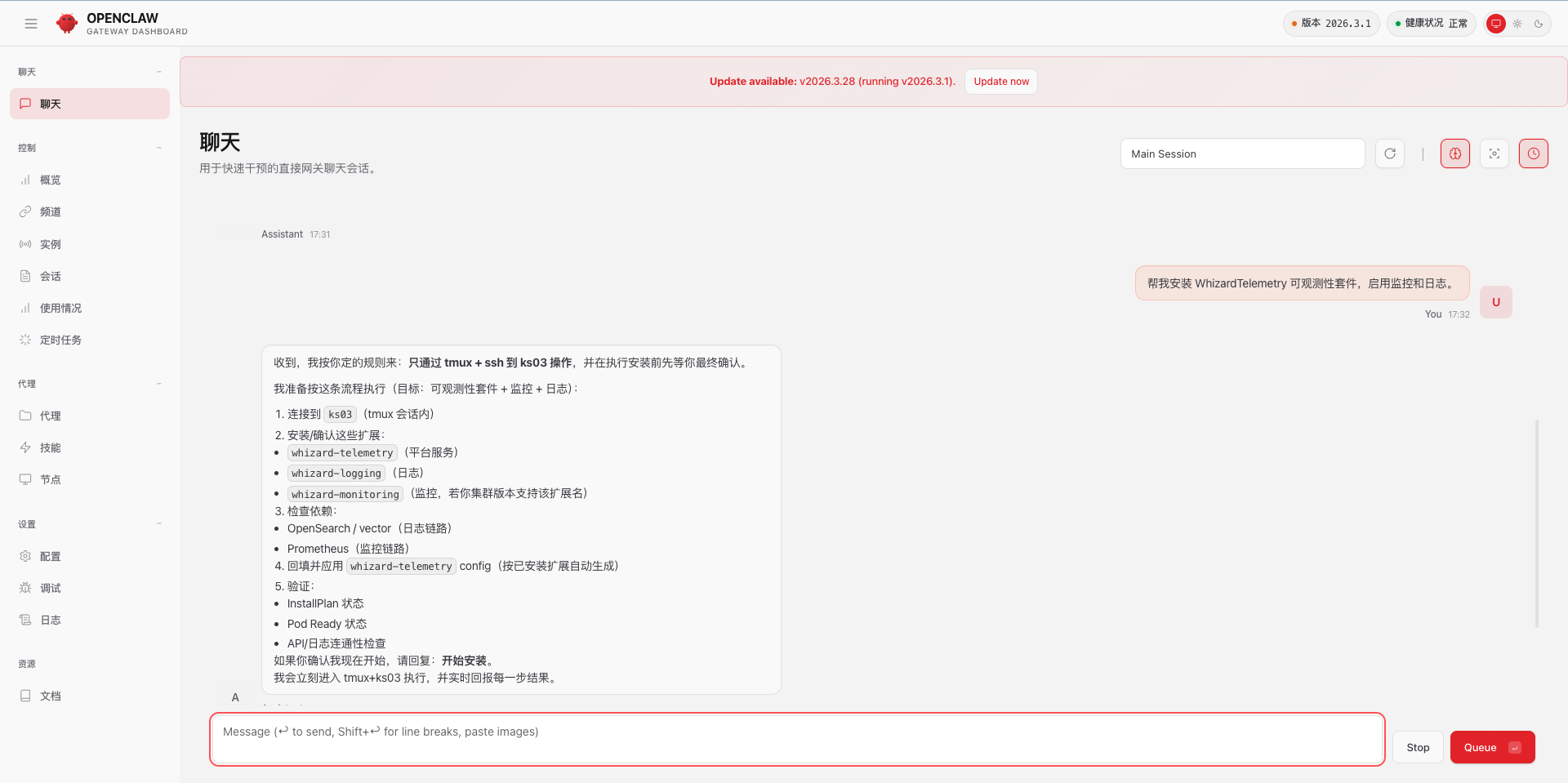The width and height of the screenshot is (1568, 783).
Task: Click the chat vertical scrollbar
Action: coord(1537,523)
